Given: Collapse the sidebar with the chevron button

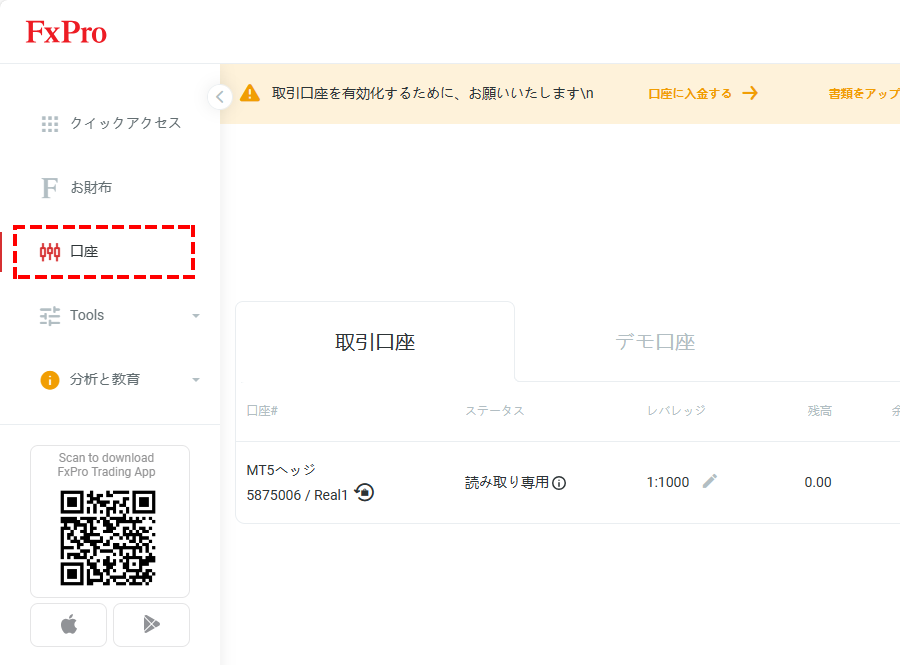Looking at the screenshot, I should (x=220, y=97).
